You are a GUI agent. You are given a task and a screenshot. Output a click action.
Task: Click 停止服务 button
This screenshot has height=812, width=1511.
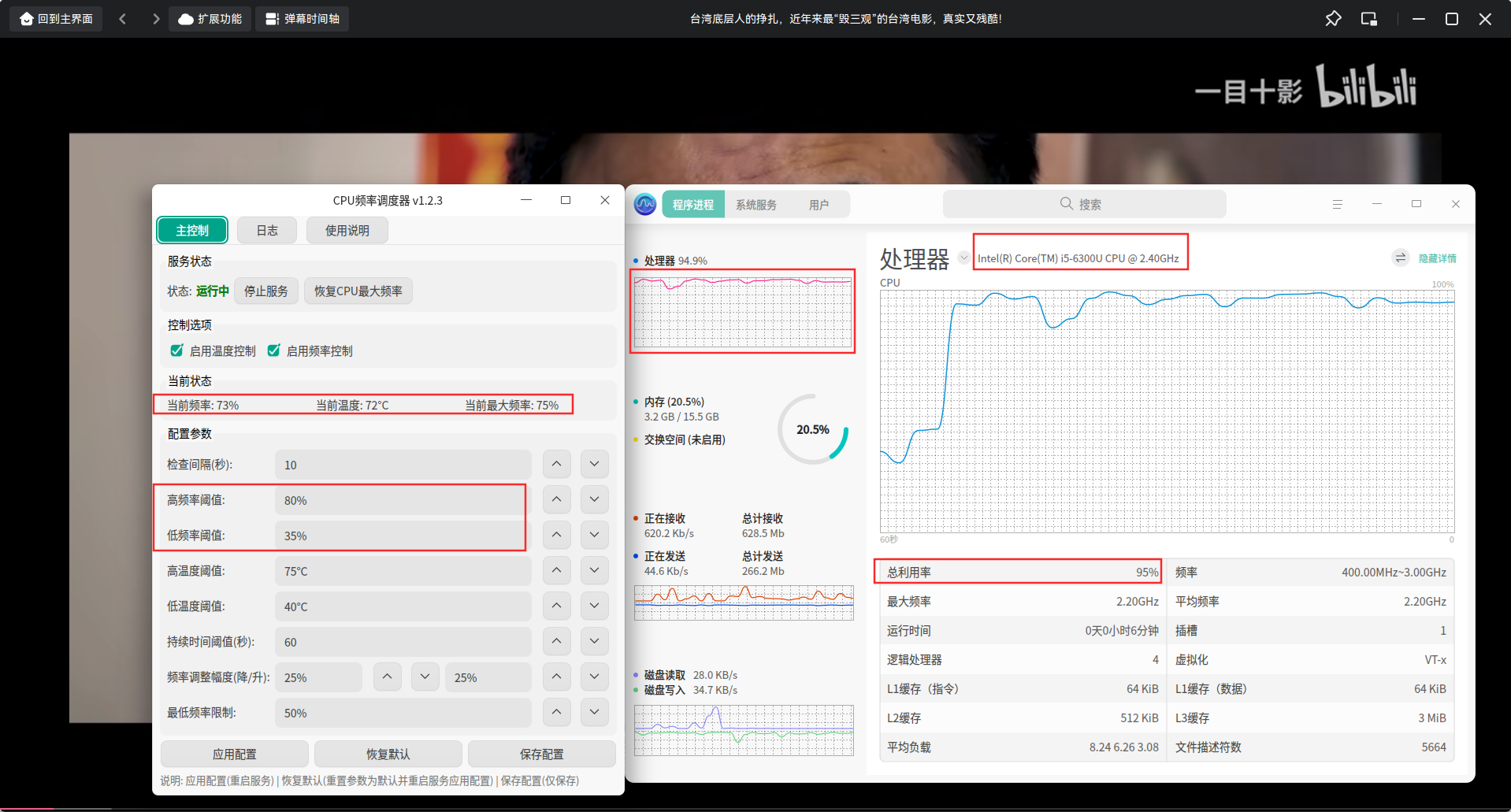pyautogui.click(x=266, y=291)
